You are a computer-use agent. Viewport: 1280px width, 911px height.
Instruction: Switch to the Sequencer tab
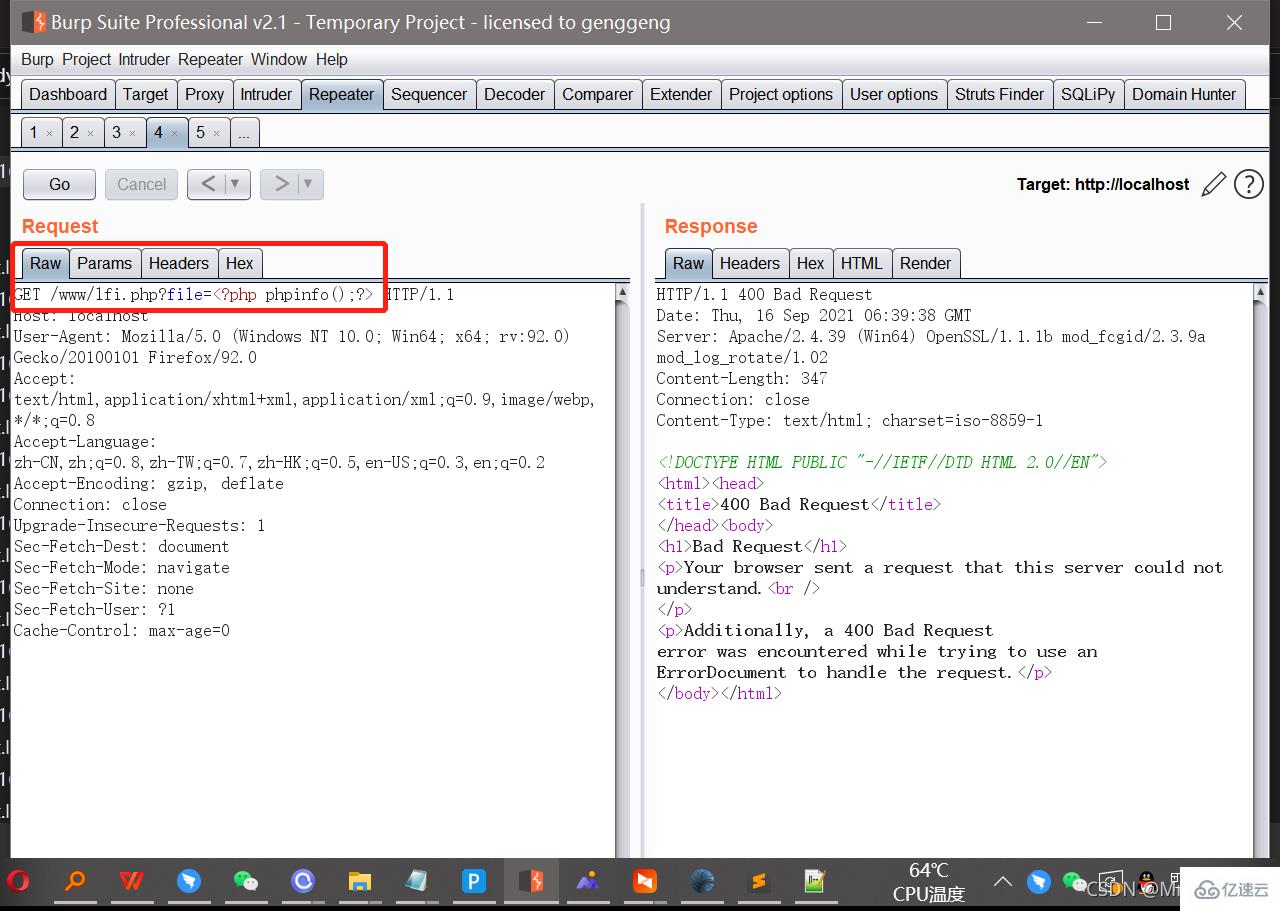point(429,94)
